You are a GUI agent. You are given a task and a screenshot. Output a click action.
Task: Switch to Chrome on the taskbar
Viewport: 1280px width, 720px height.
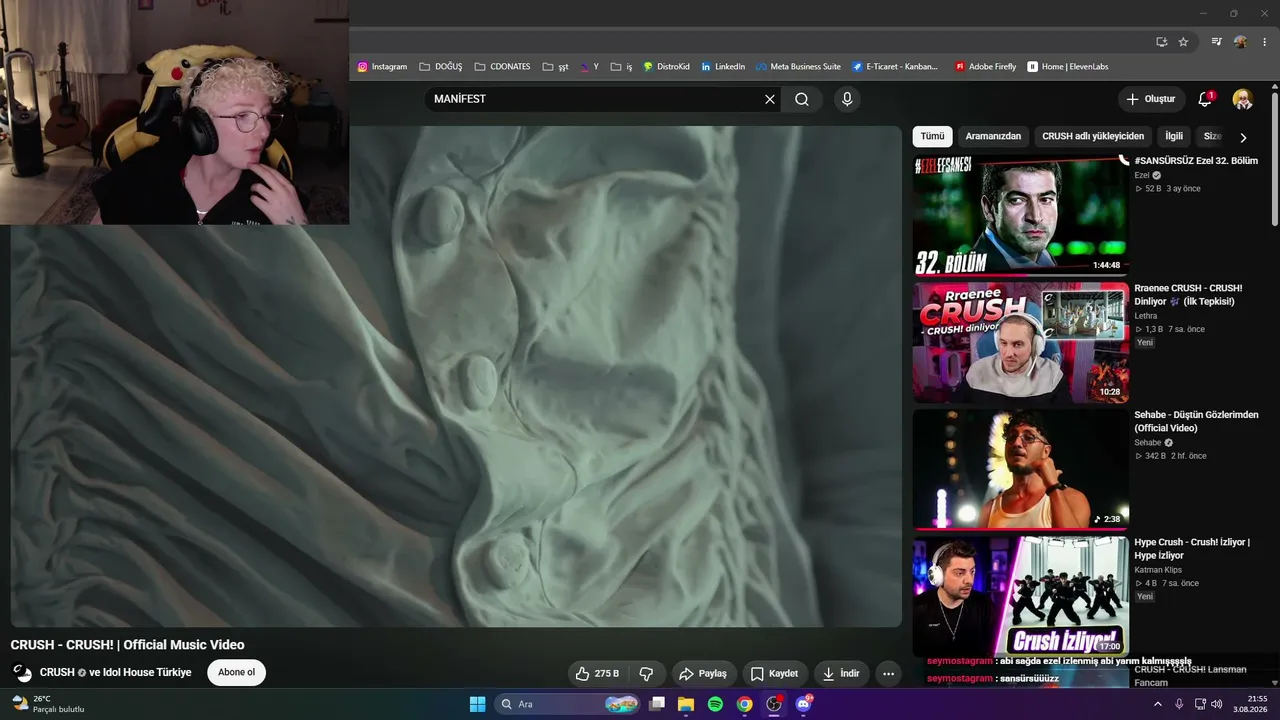tap(744, 704)
